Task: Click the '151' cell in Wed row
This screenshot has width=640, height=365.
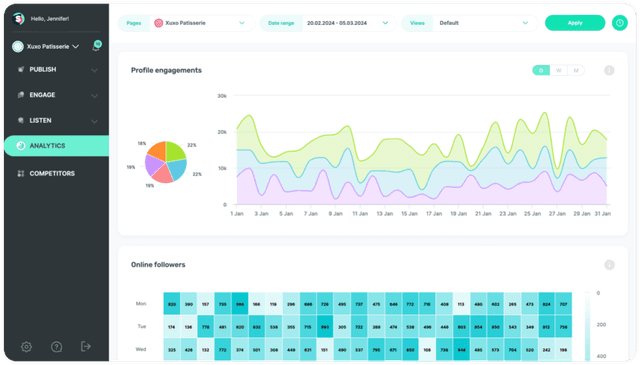Action: tap(325, 349)
